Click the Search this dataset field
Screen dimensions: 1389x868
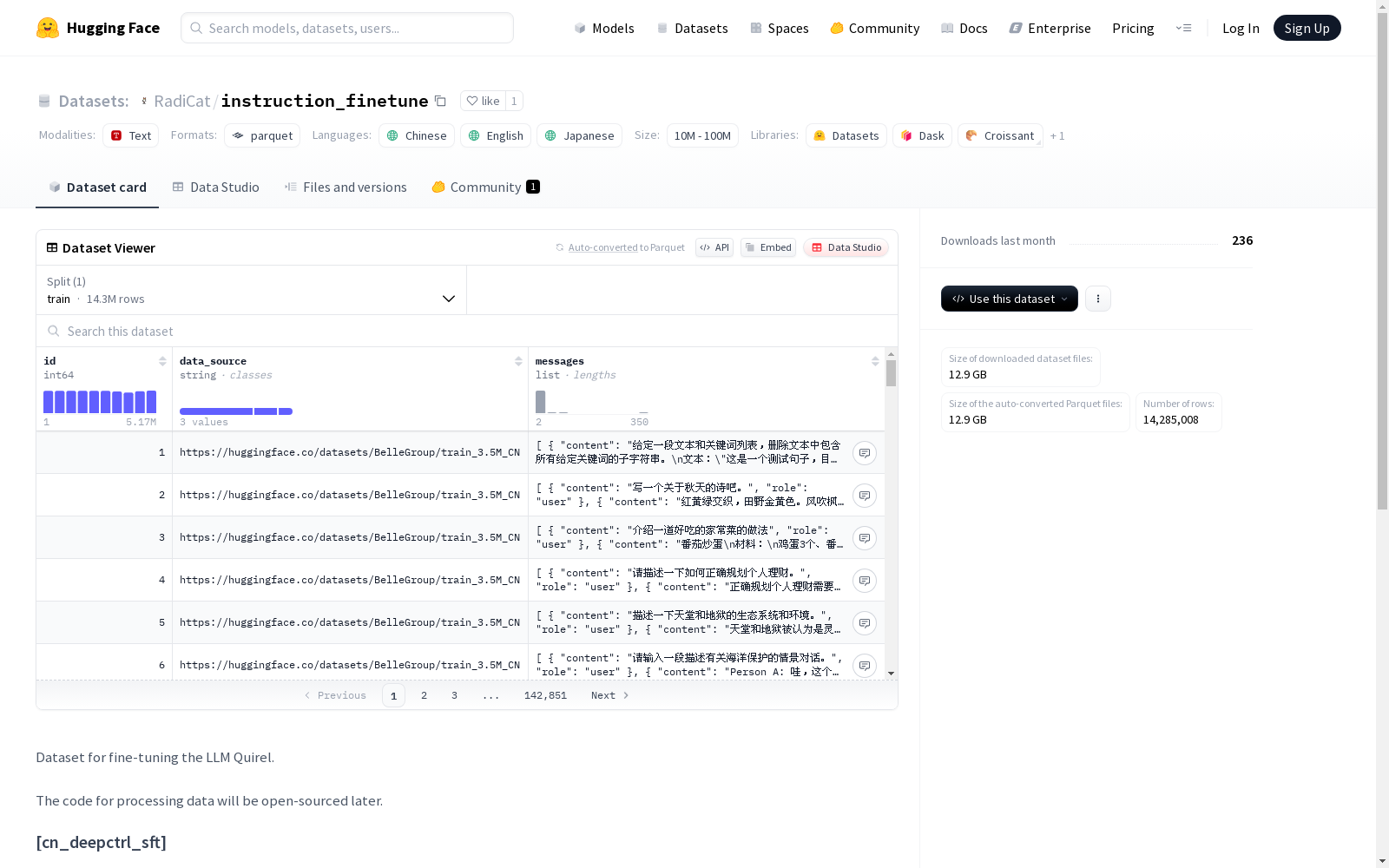467,331
